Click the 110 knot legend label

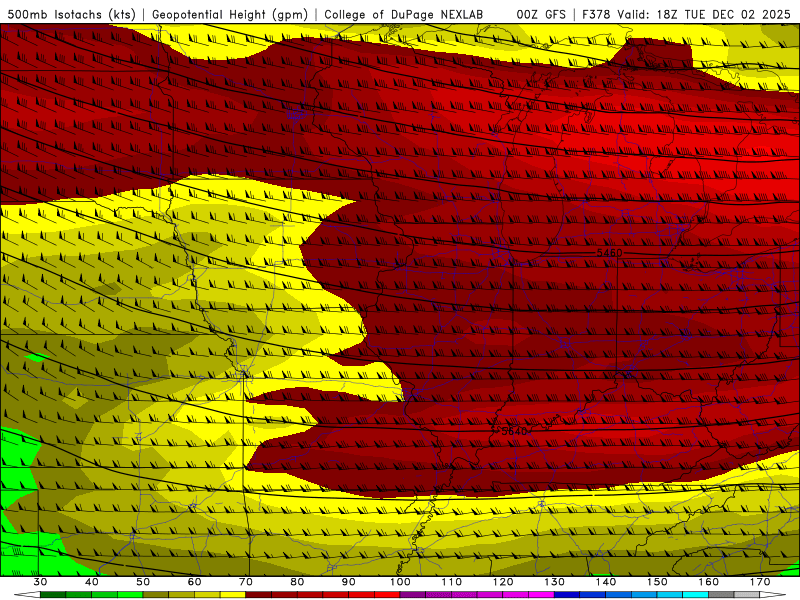[x=452, y=582]
